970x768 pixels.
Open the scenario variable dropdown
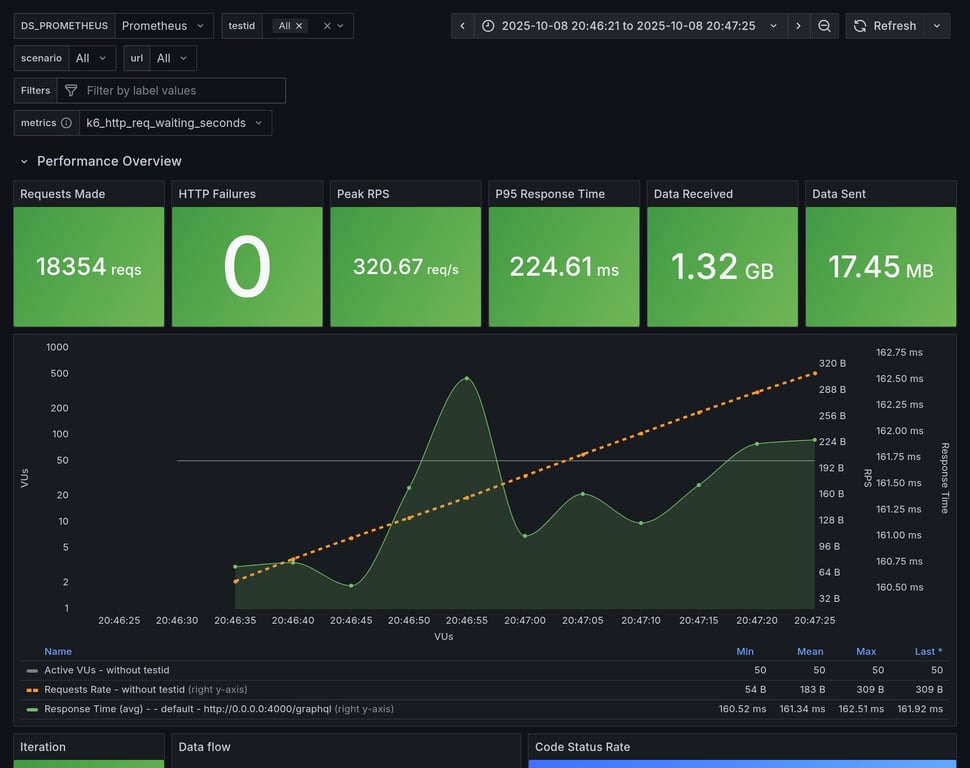click(x=91, y=58)
